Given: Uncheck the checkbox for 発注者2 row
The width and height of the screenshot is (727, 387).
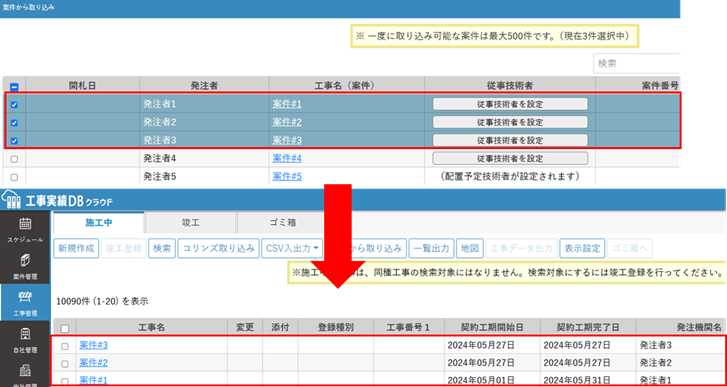Looking at the screenshot, I should pos(14,123).
